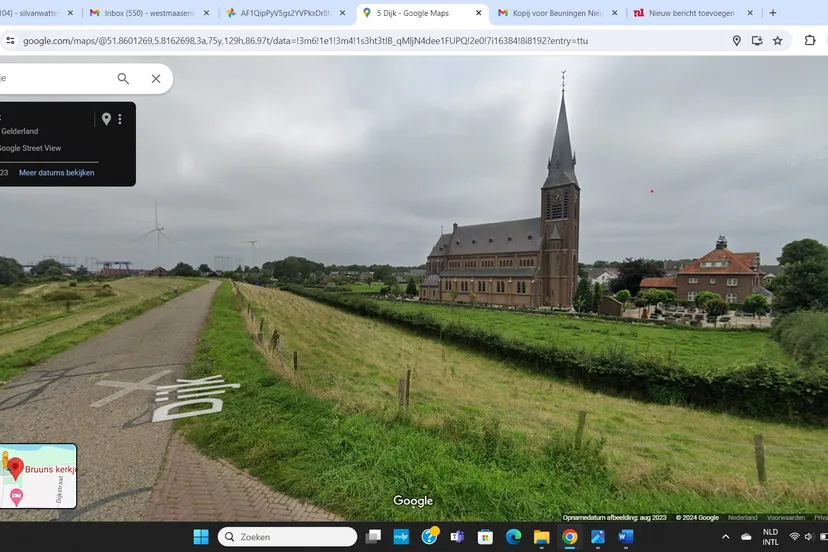
Task: Show hidden system tray icons chevron
Action: tap(726, 537)
